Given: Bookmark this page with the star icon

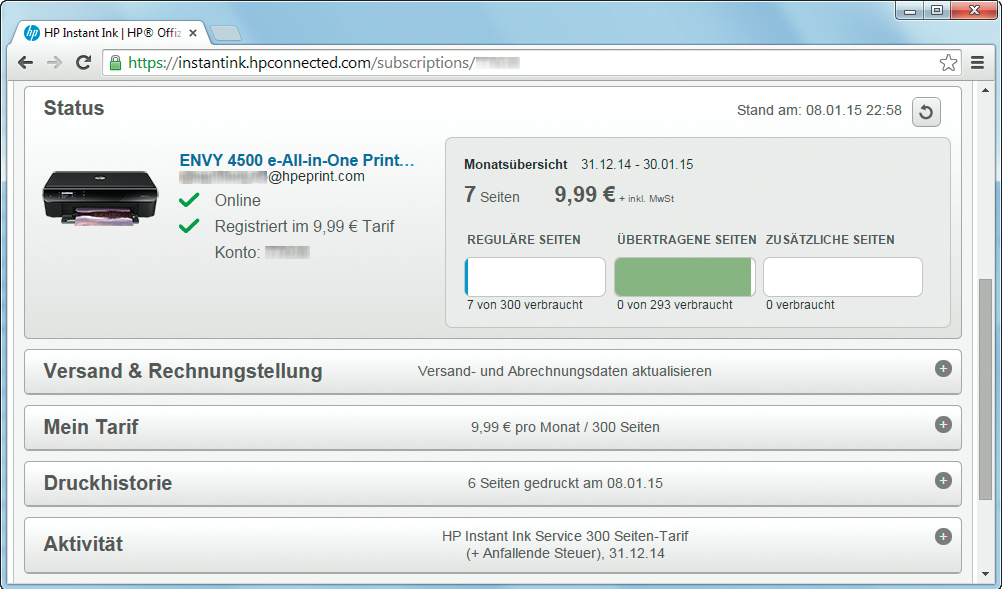Looking at the screenshot, I should click(x=948, y=63).
